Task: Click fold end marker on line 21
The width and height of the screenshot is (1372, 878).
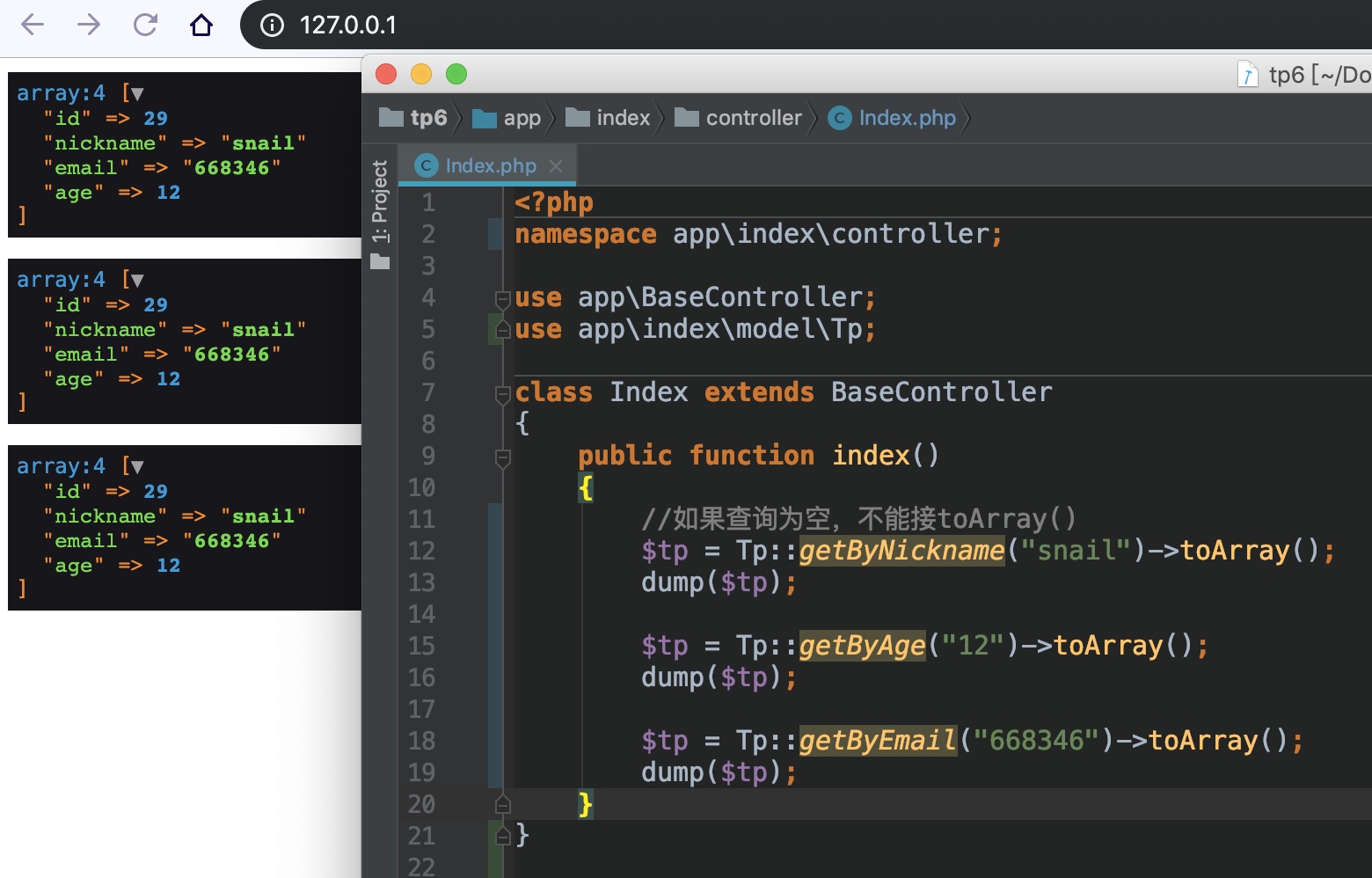Action: (x=502, y=835)
